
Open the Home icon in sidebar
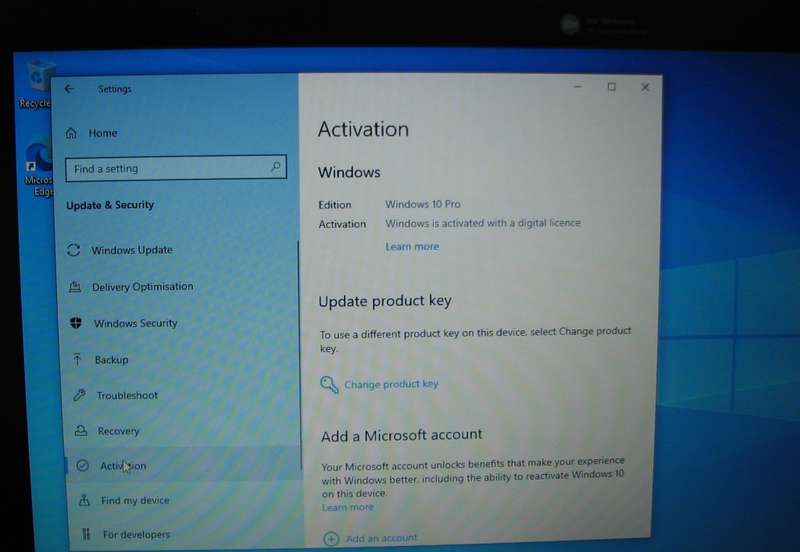tap(71, 133)
